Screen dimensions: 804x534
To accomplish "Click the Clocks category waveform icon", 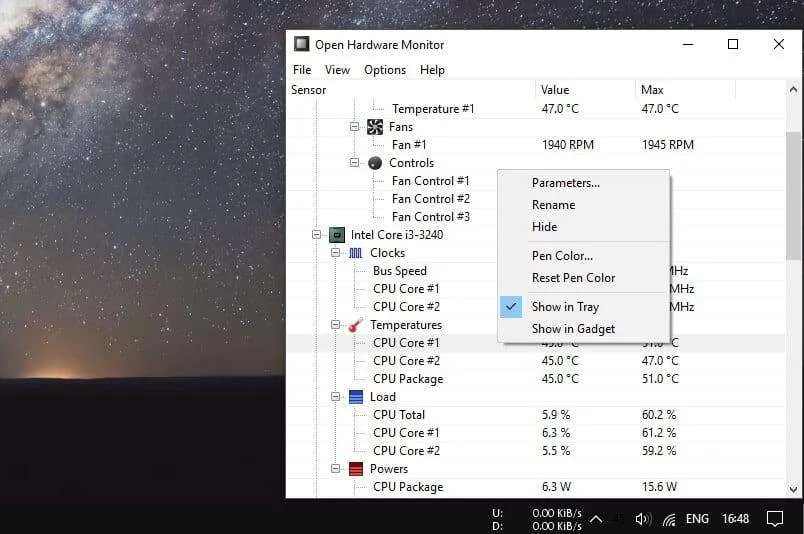I will click(x=356, y=253).
